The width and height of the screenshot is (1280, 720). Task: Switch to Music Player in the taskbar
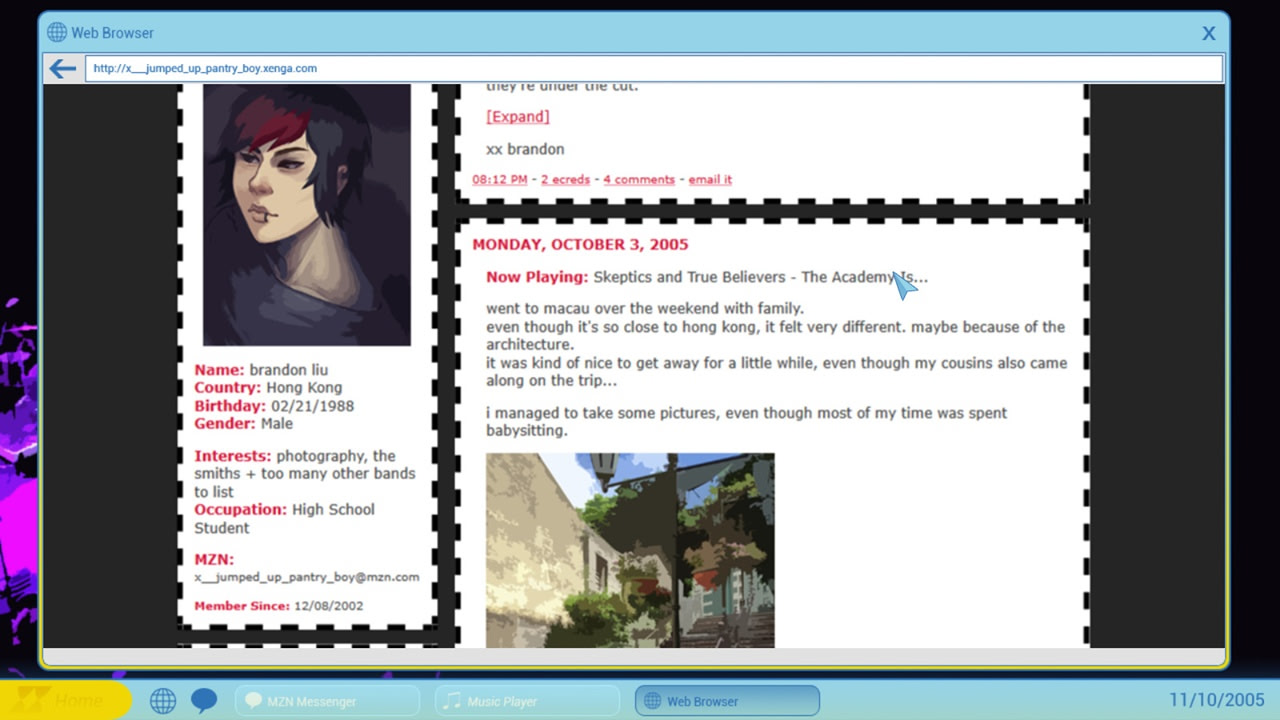529,701
